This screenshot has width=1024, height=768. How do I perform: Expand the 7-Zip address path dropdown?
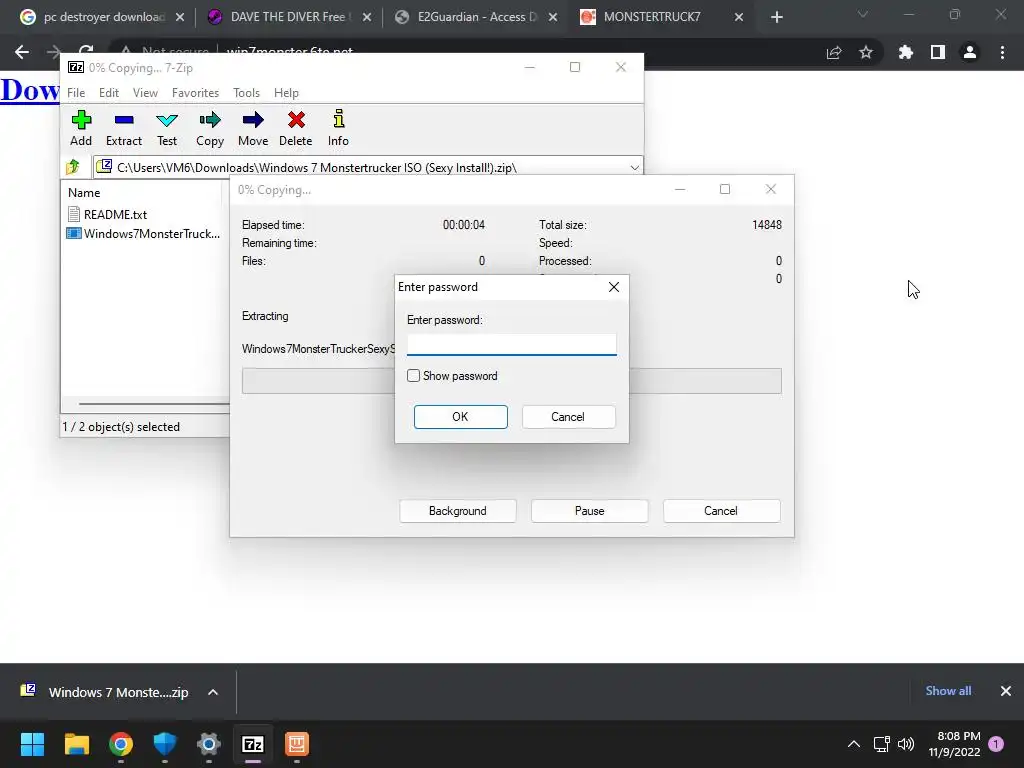[634, 168]
